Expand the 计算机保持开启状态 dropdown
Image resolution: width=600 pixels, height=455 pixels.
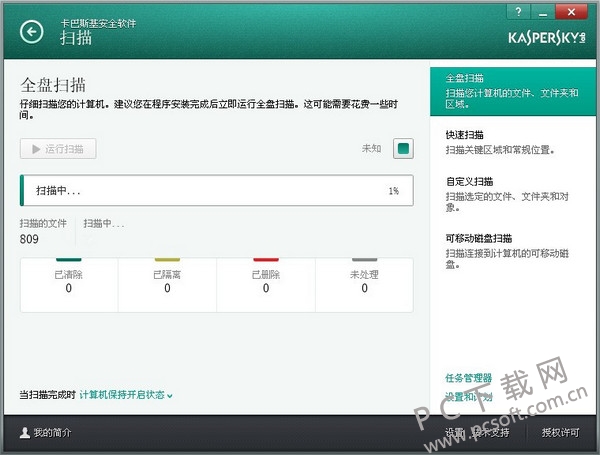pyautogui.click(x=126, y=395)
